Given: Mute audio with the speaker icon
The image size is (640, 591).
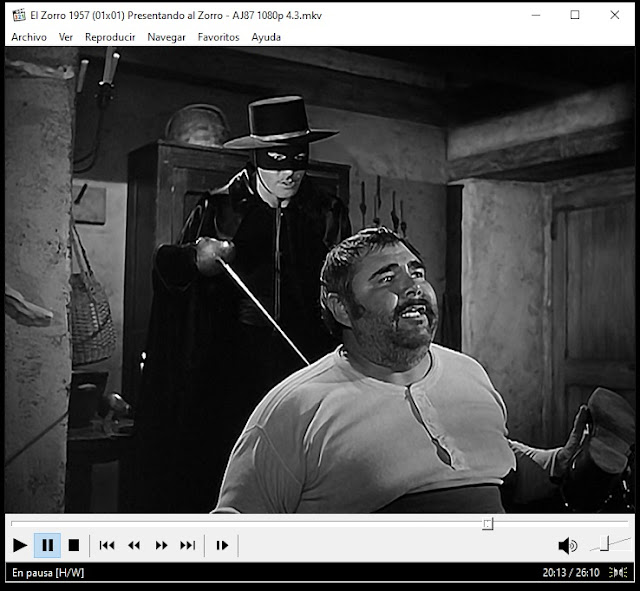Looking at the screenshot, I should (568, 546).
